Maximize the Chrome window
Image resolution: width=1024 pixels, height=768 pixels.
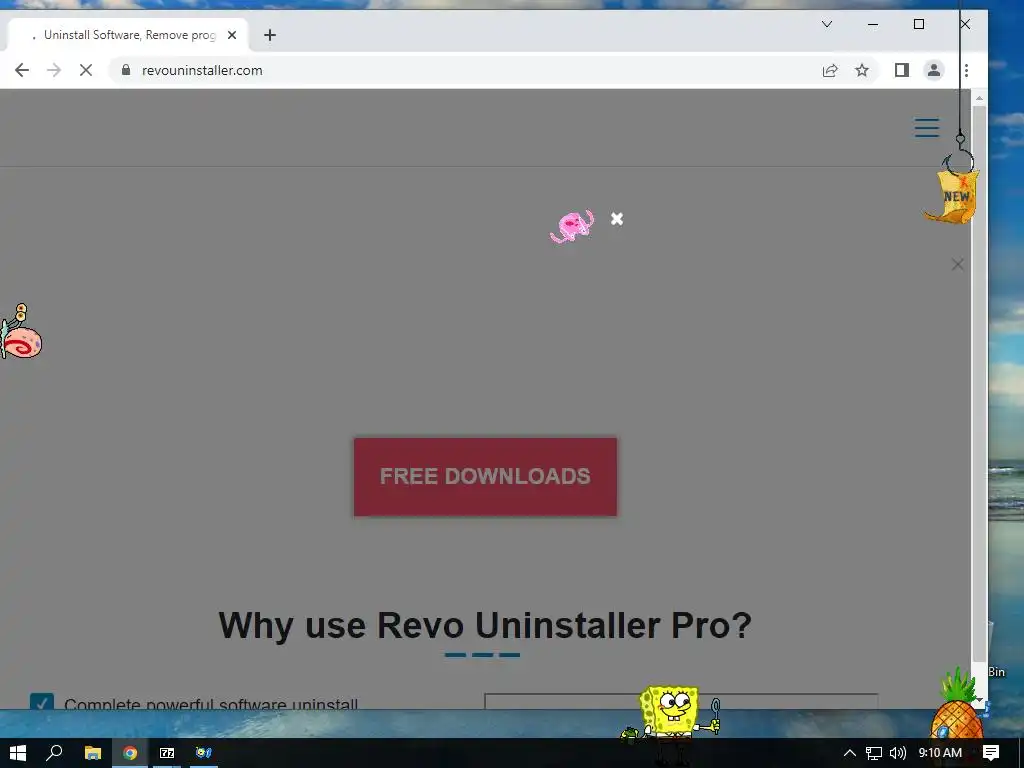tap(919, 24)
